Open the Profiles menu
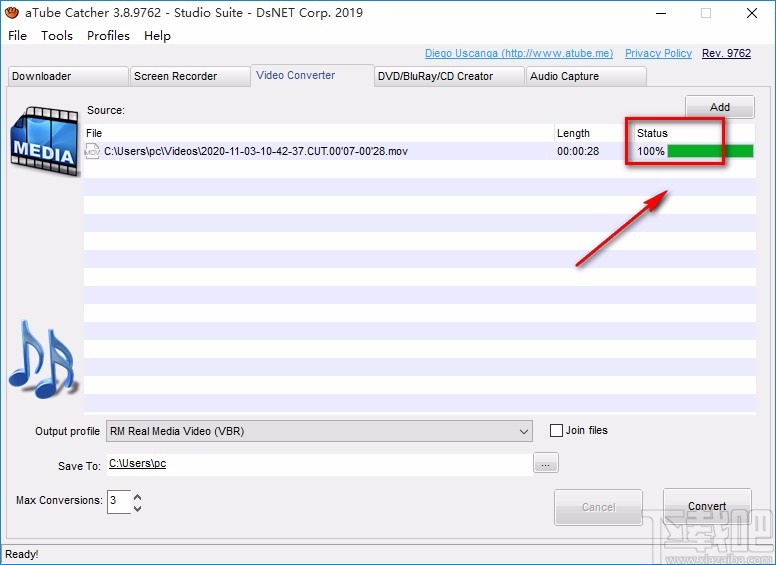 (x=108, y=35)
